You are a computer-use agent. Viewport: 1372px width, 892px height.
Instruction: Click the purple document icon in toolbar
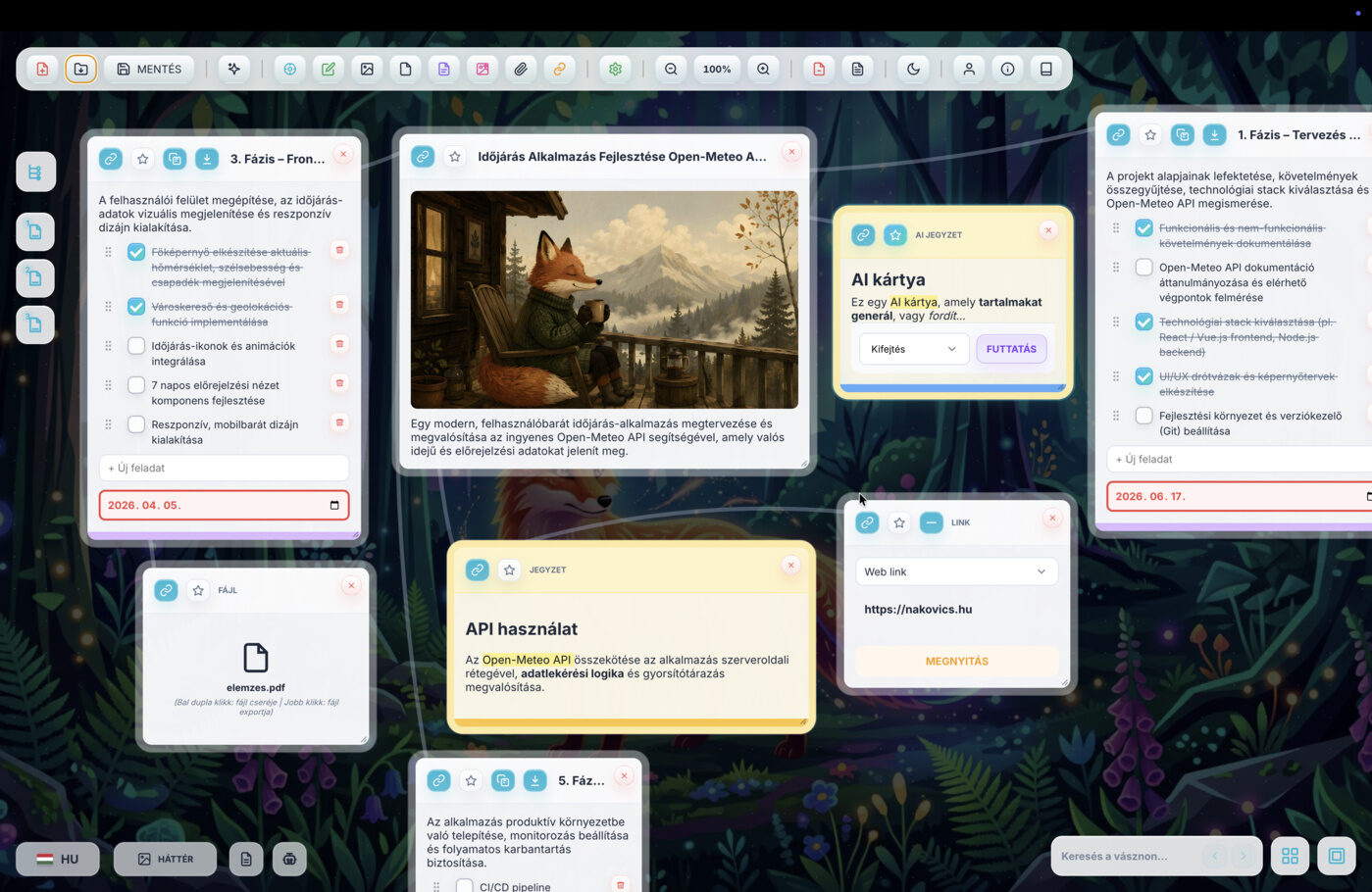click(443, 69)
